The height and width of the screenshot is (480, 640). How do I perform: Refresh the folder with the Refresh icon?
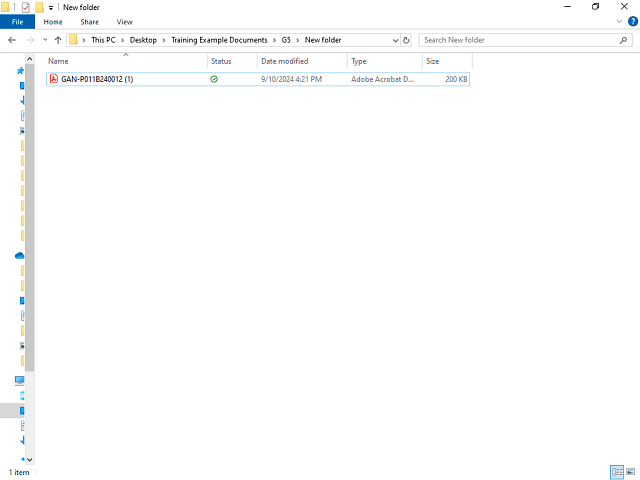point(406,40)
